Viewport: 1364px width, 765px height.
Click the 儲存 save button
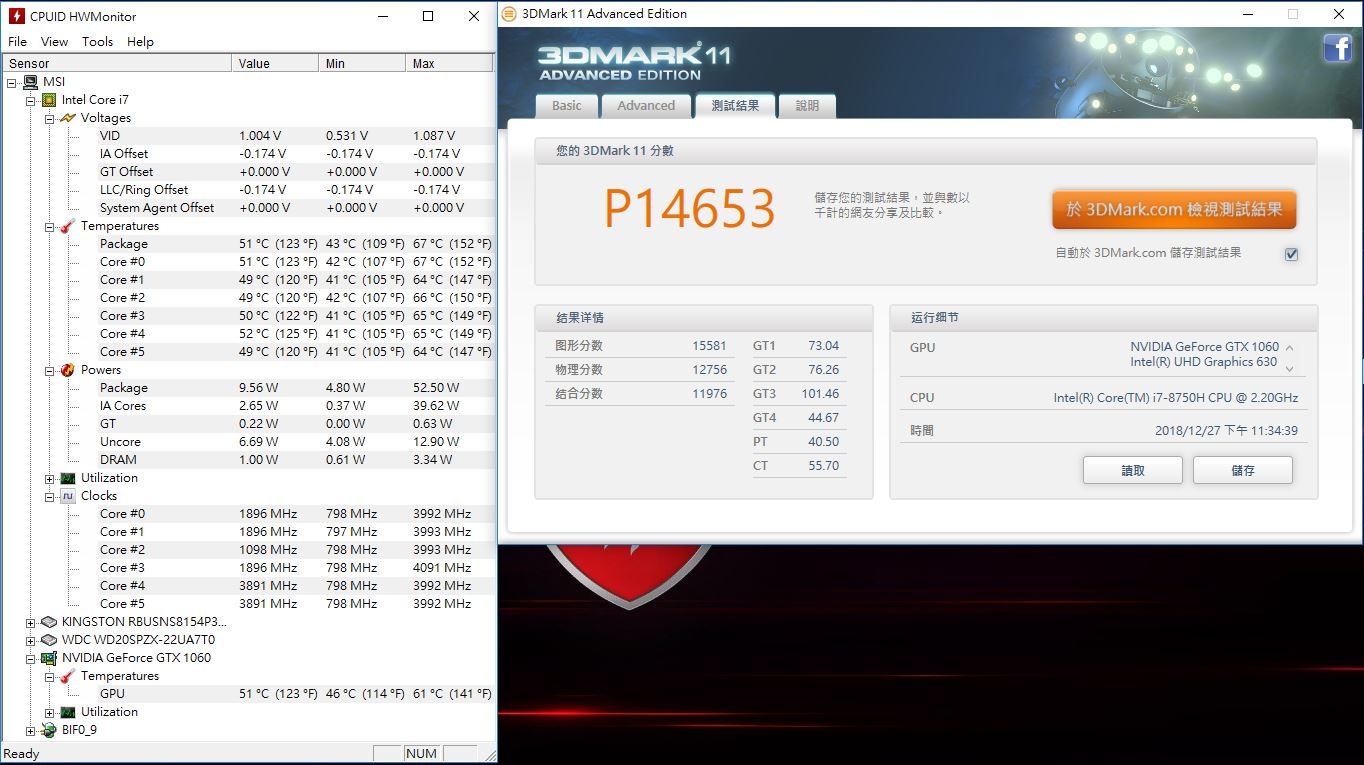(1243, 470)
